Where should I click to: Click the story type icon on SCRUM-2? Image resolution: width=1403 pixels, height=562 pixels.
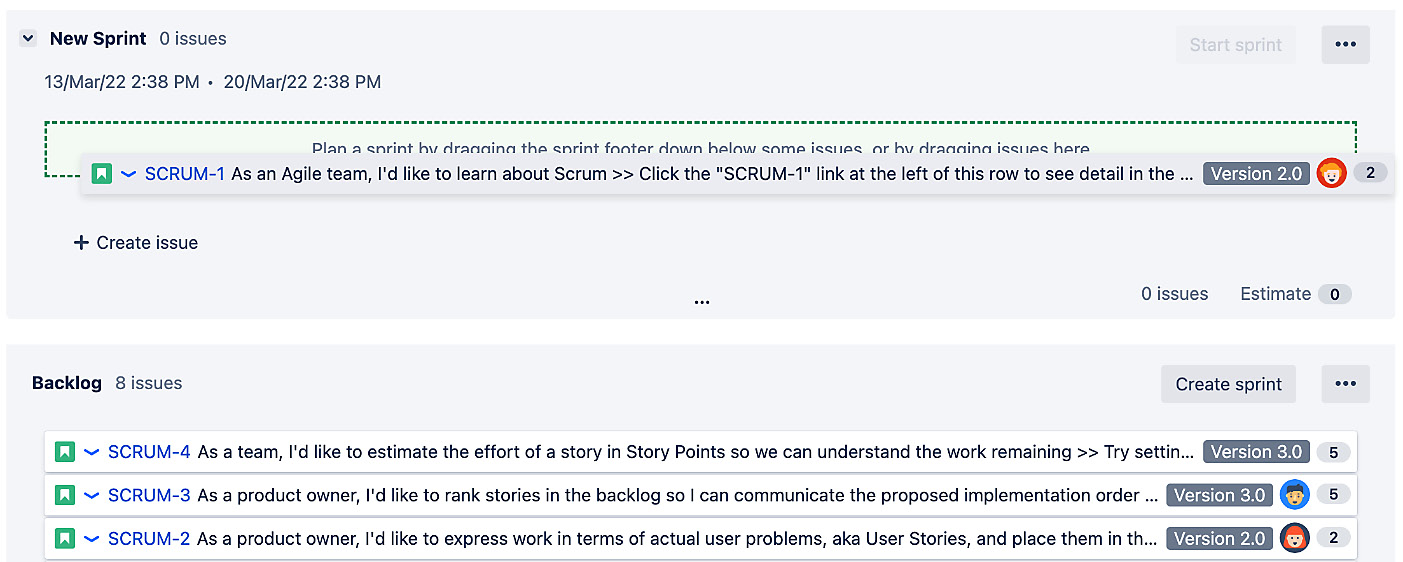(65, 538)
